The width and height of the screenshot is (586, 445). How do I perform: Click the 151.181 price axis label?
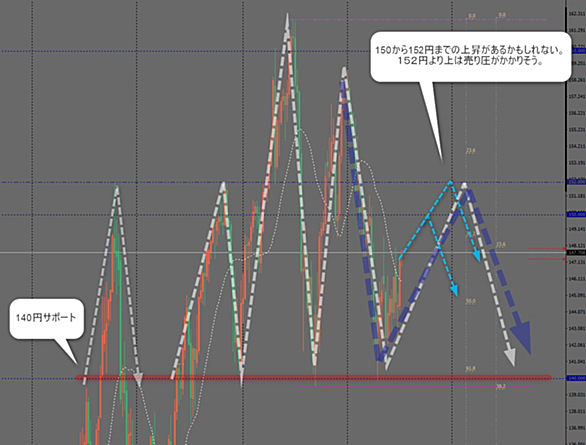click(x=576, y=196)
